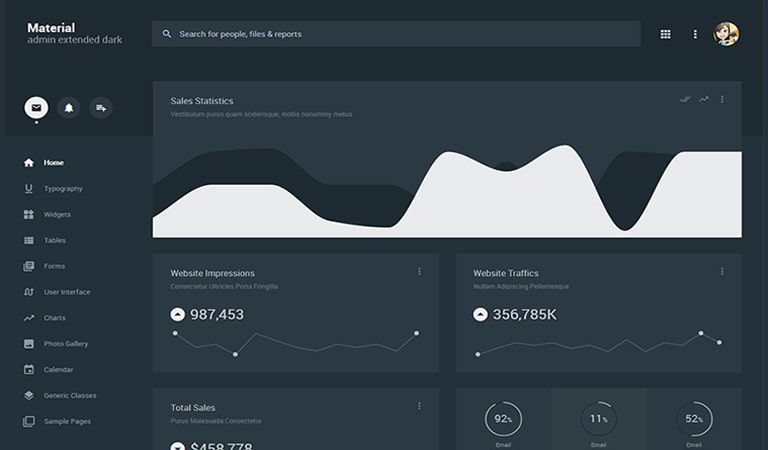Open Widgets menu item
768x450 pixels.
pos(57,214)
